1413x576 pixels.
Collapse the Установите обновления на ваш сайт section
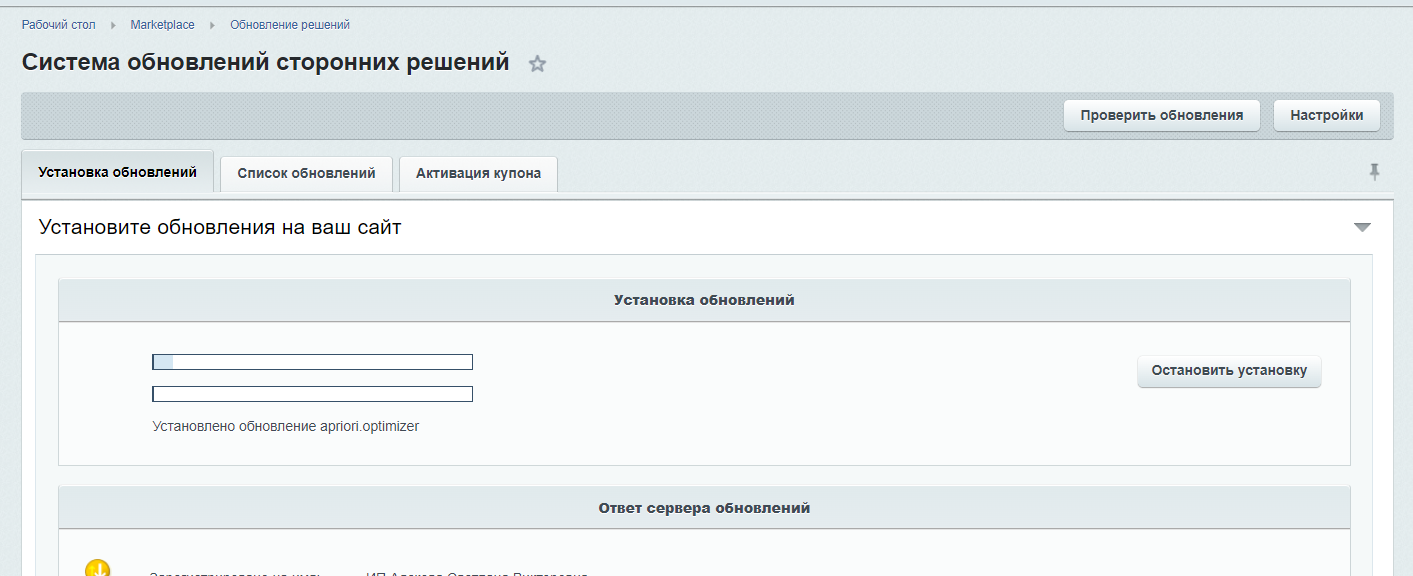[x=1361, y=227]
